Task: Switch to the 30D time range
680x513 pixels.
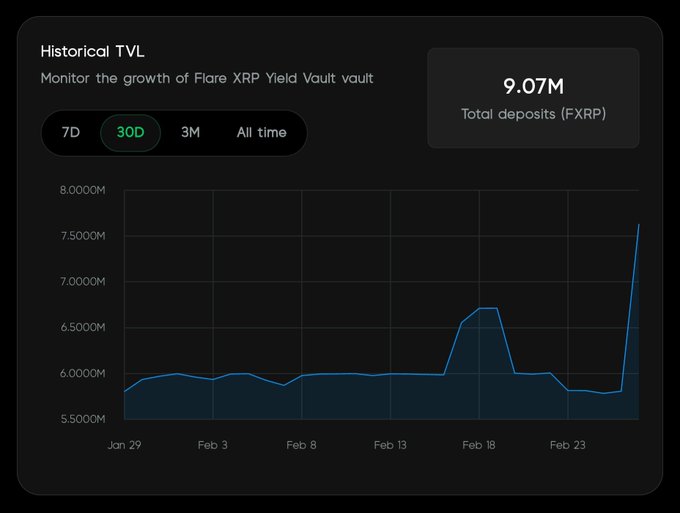Action: (x=130, y=133)
